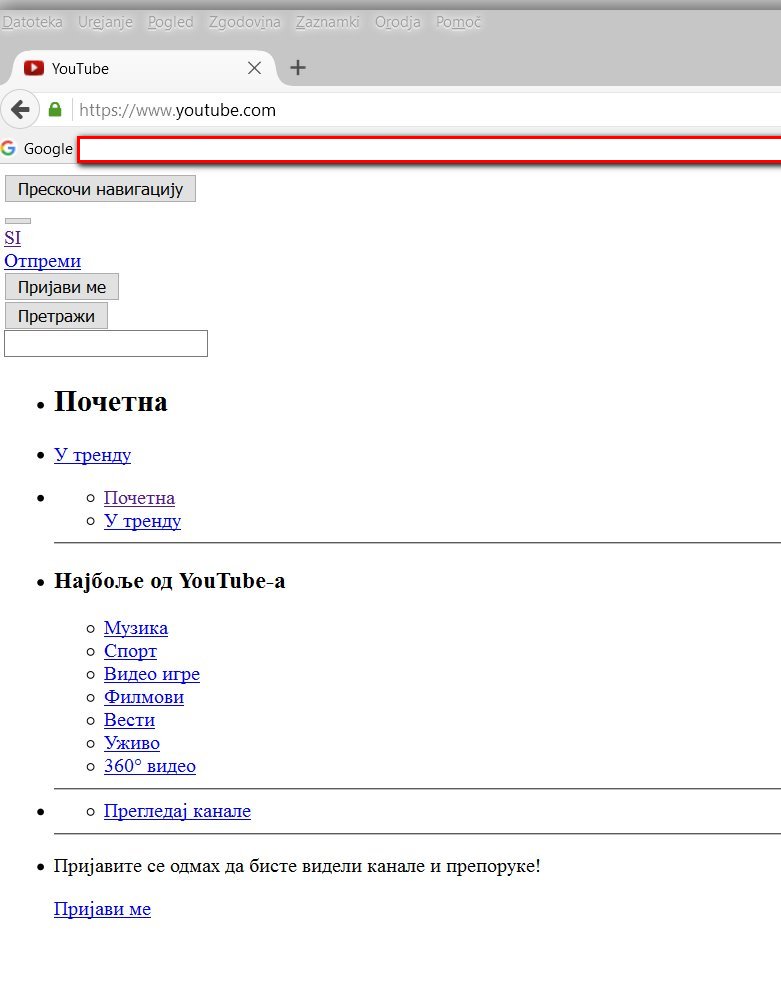Open the Филмови link
Viewport: 781px width, 1003px height.
pyautogui.click(x=144, y=697)
